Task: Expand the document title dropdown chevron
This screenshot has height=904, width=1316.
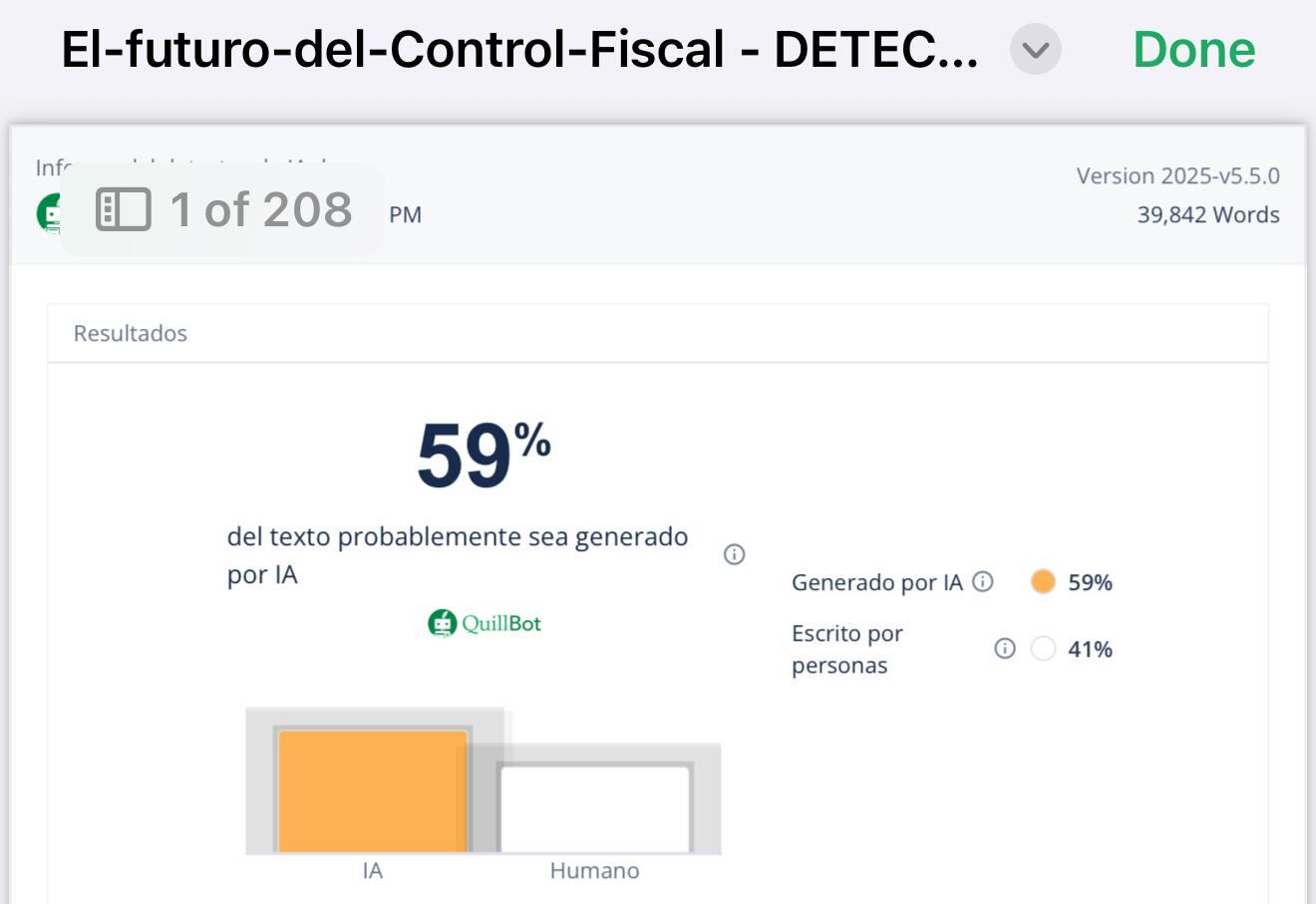Action: click(x=1035, y=49)
